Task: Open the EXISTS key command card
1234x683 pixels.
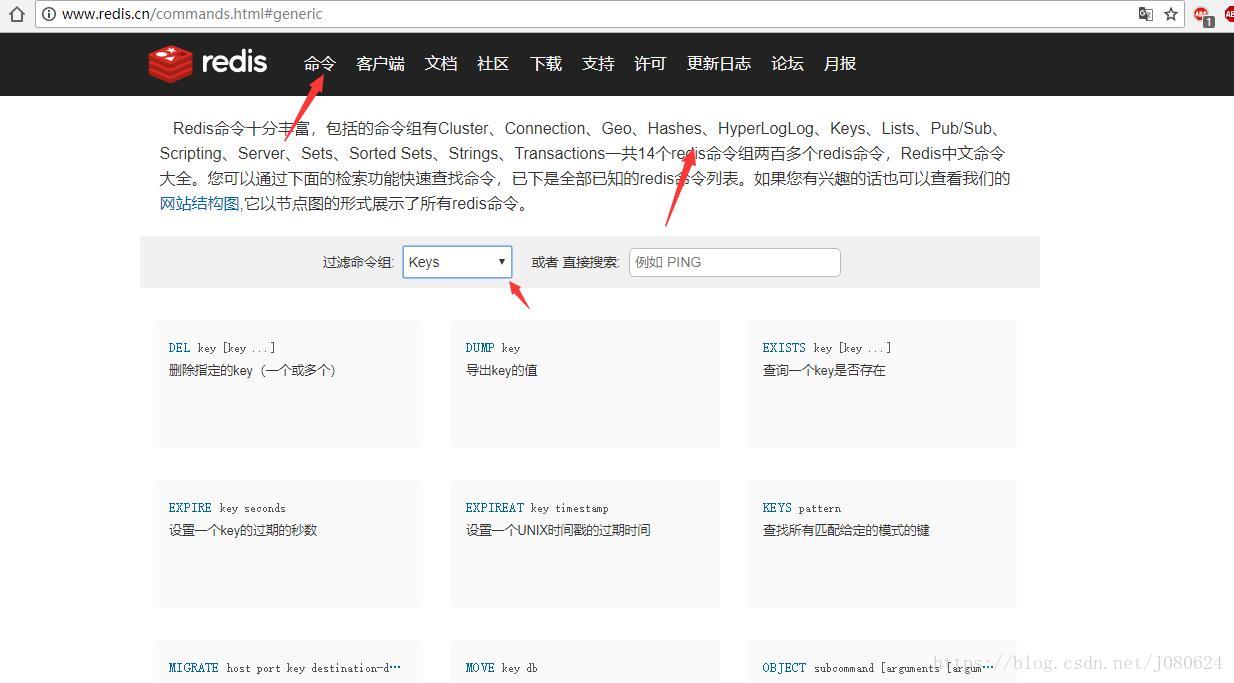Action: point(882,384)
